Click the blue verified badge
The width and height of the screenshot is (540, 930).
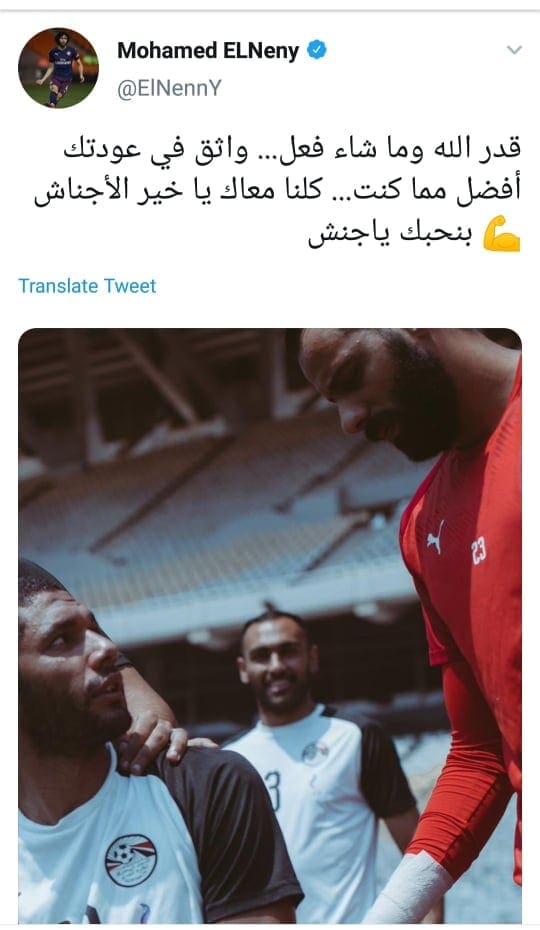point(316,50)
